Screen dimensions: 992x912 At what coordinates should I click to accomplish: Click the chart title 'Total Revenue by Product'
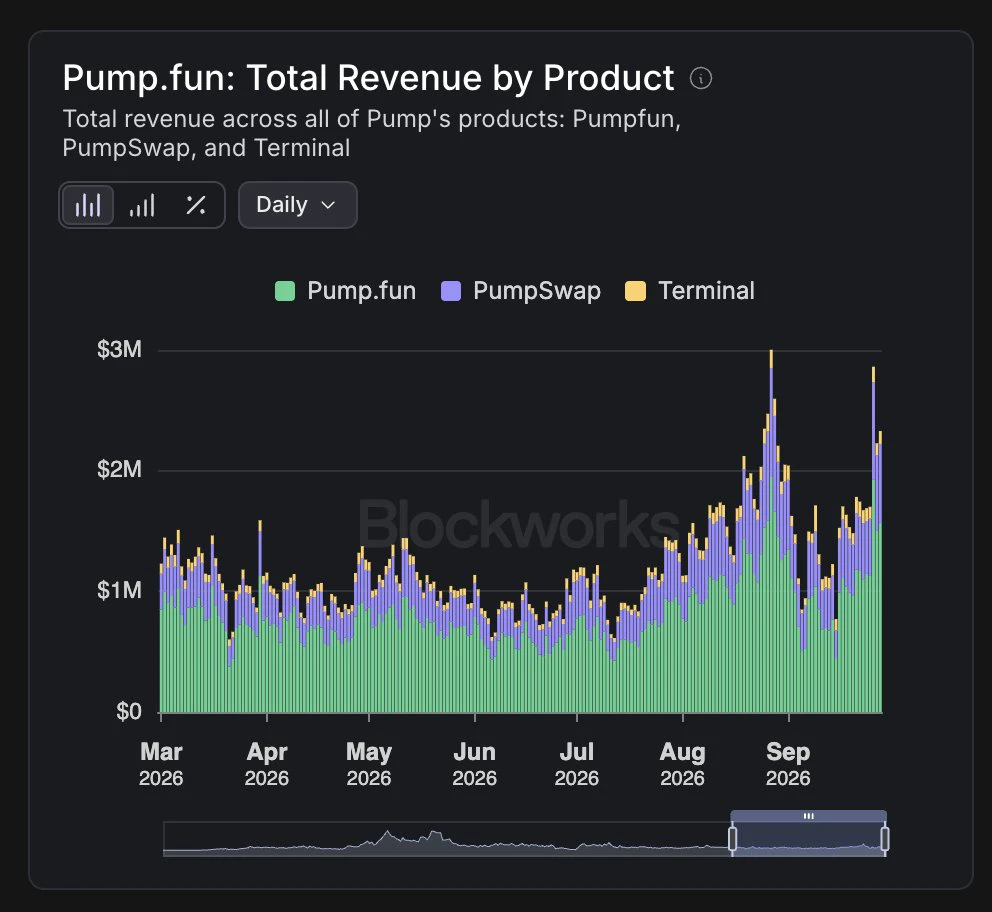click(x=460, y=78)
